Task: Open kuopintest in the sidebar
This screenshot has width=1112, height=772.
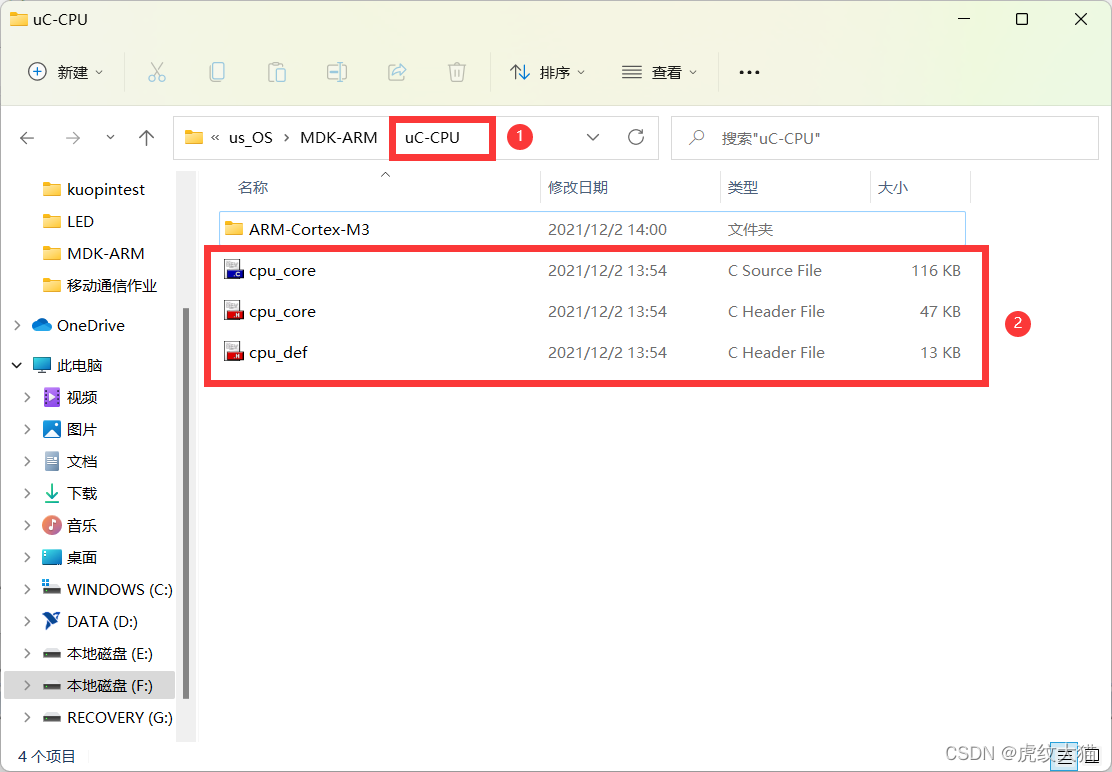Action: pyautogui.click(x=105, y=189)
